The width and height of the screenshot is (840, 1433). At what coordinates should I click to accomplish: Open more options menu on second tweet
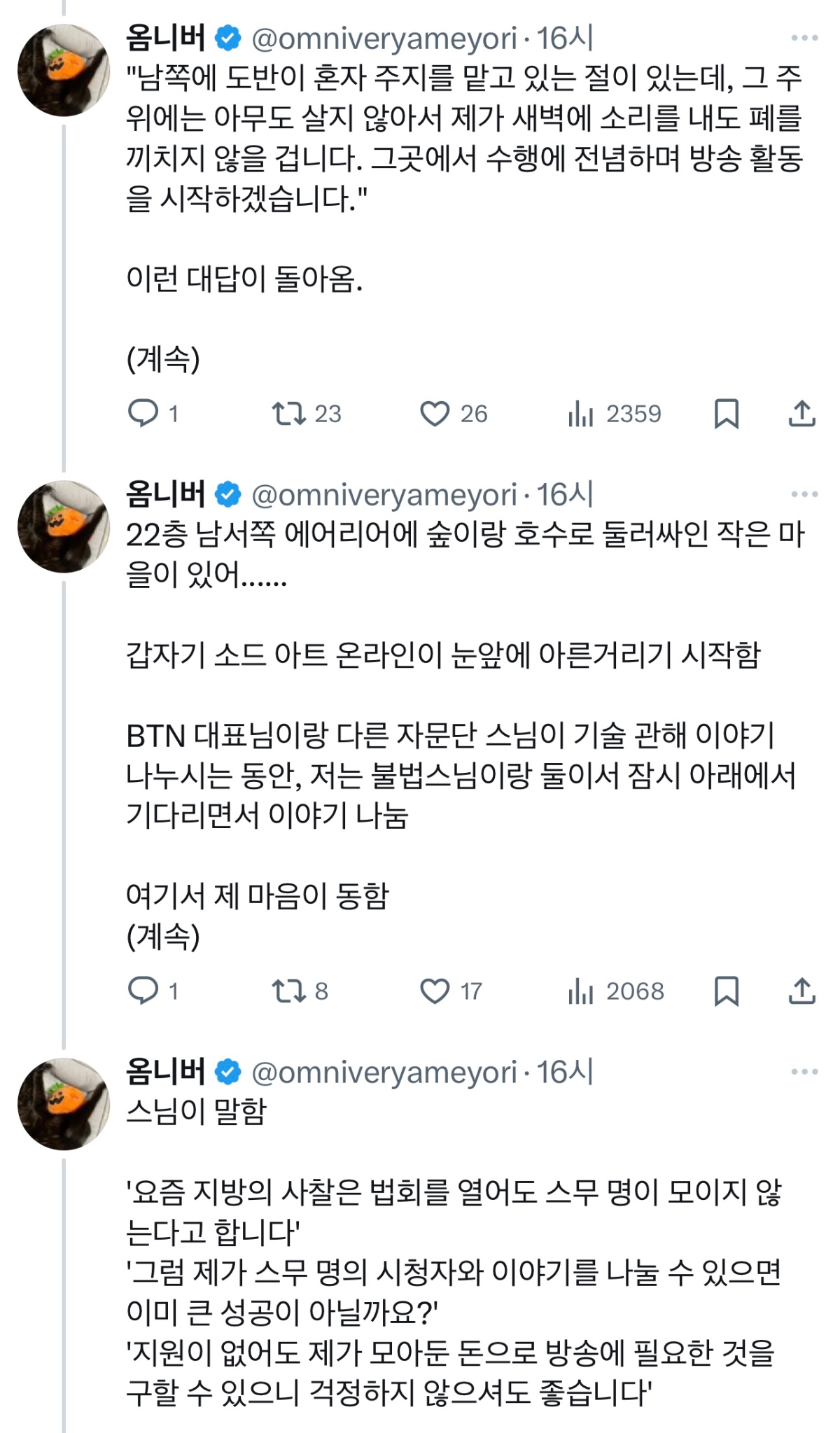tap(804, 494)
